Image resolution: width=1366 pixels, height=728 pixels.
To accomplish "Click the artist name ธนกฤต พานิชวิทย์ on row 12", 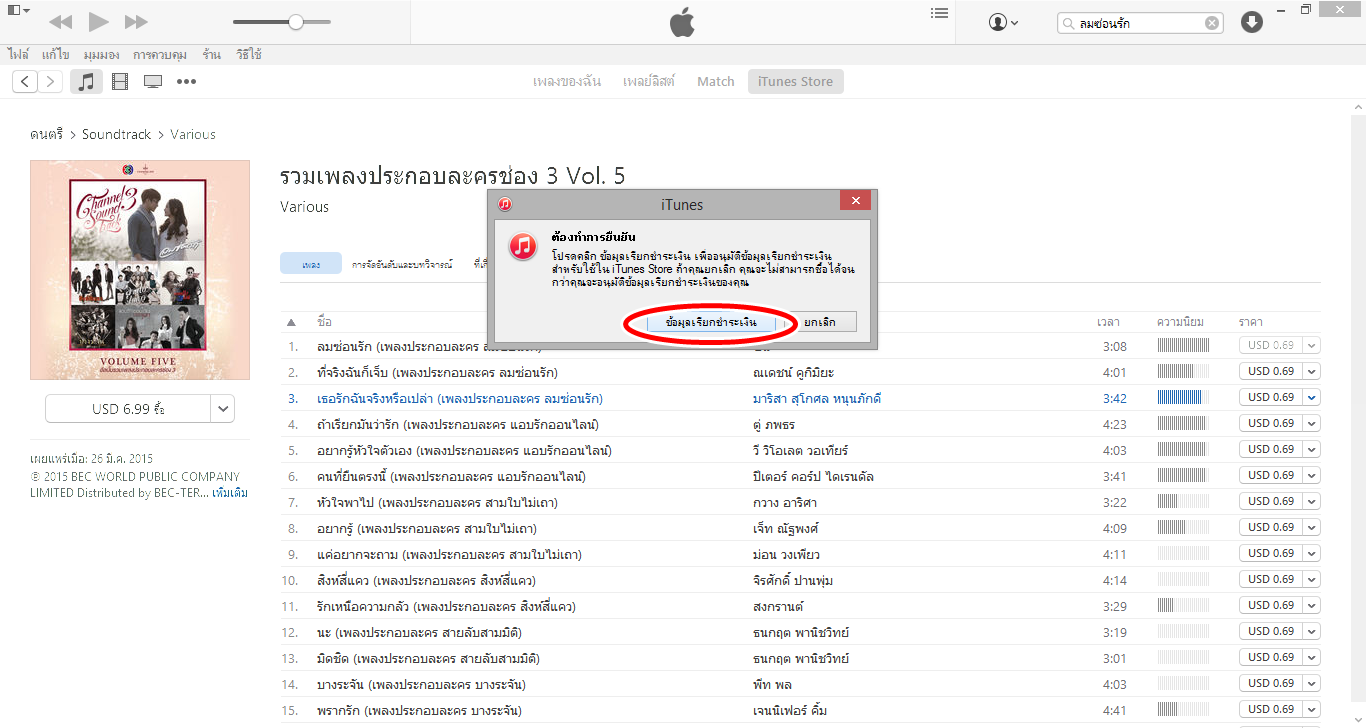I will coord(801,632).
